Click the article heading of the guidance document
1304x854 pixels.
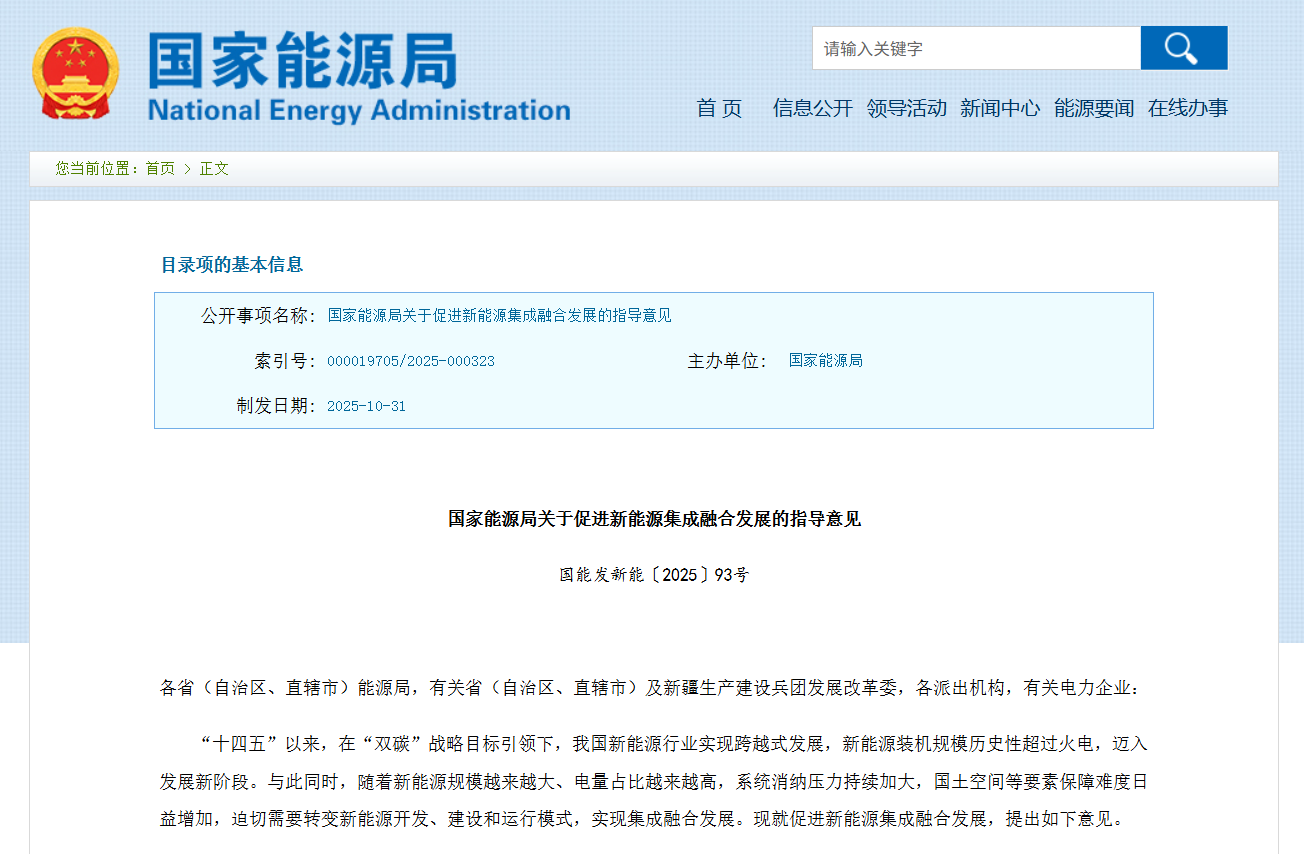pyautogui.click(x=652, y=519)
